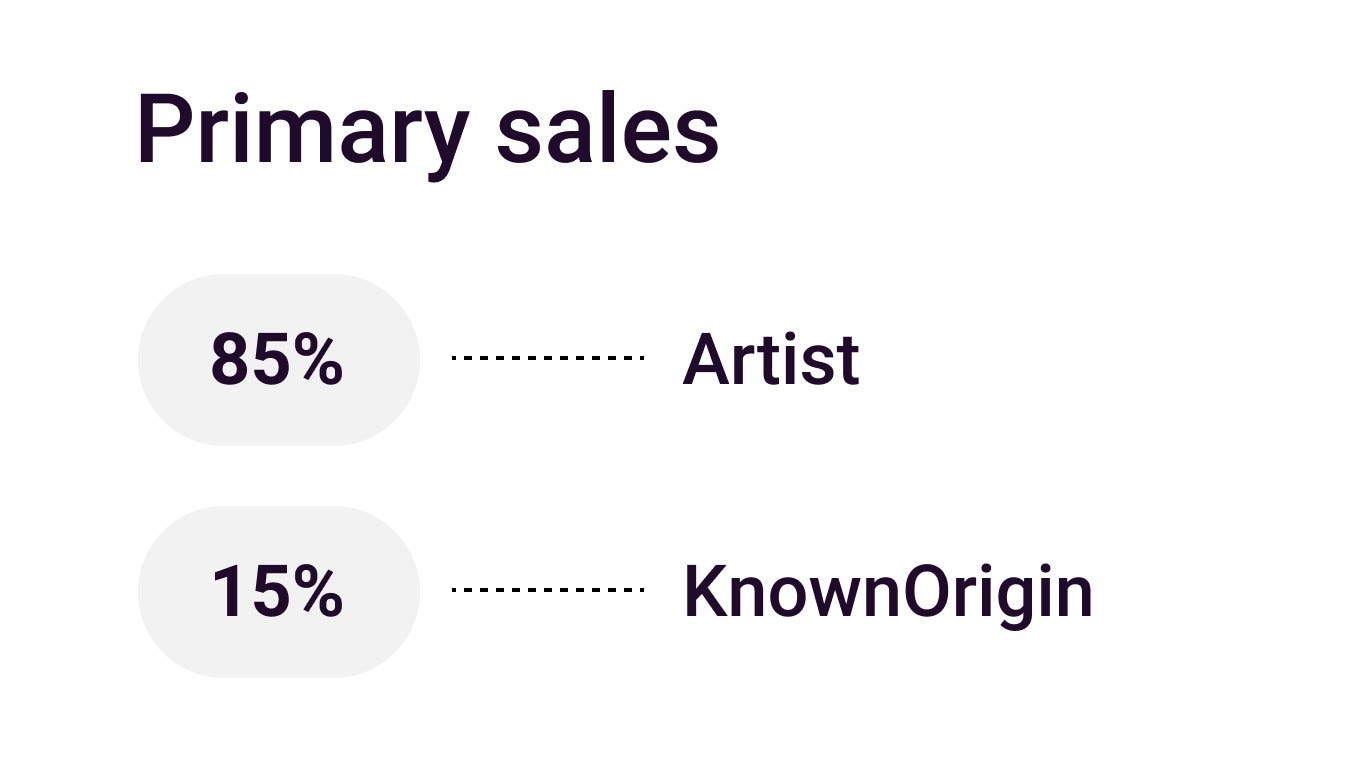This screenshot has width=1352, height=782.
Task: Click the capital "K" in KnownOrigin
Action: (704, 591)
